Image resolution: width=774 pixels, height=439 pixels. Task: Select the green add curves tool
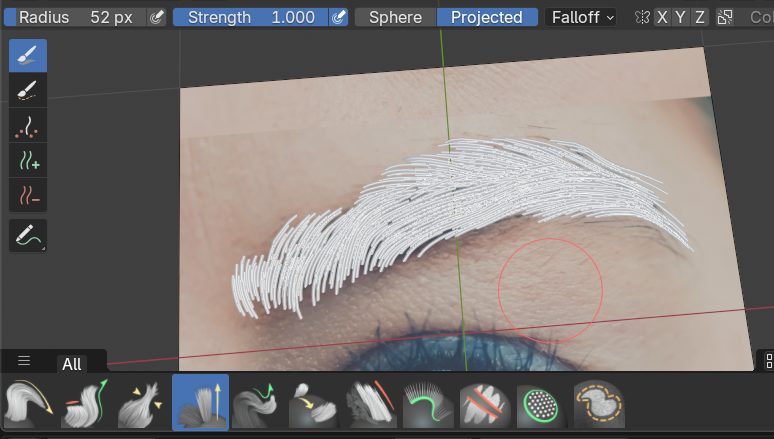coord(28,160)
